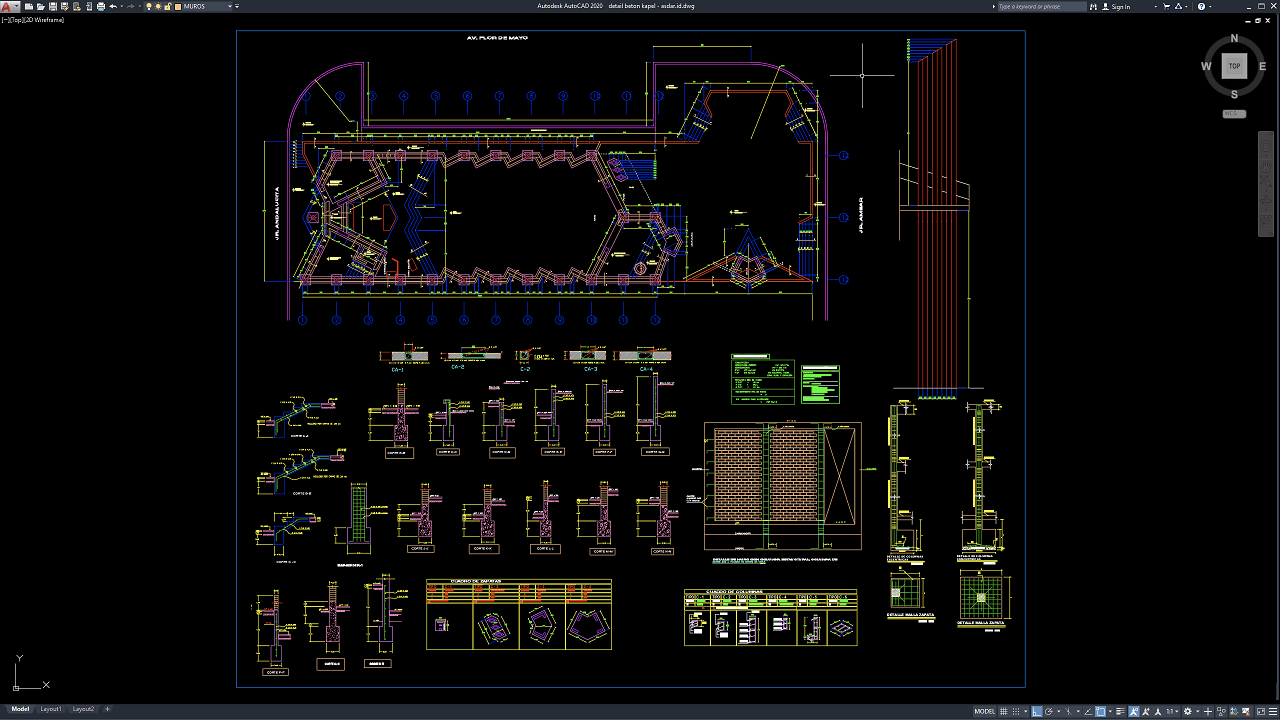Click the Undo arrow icon

[x=113, y=6]
